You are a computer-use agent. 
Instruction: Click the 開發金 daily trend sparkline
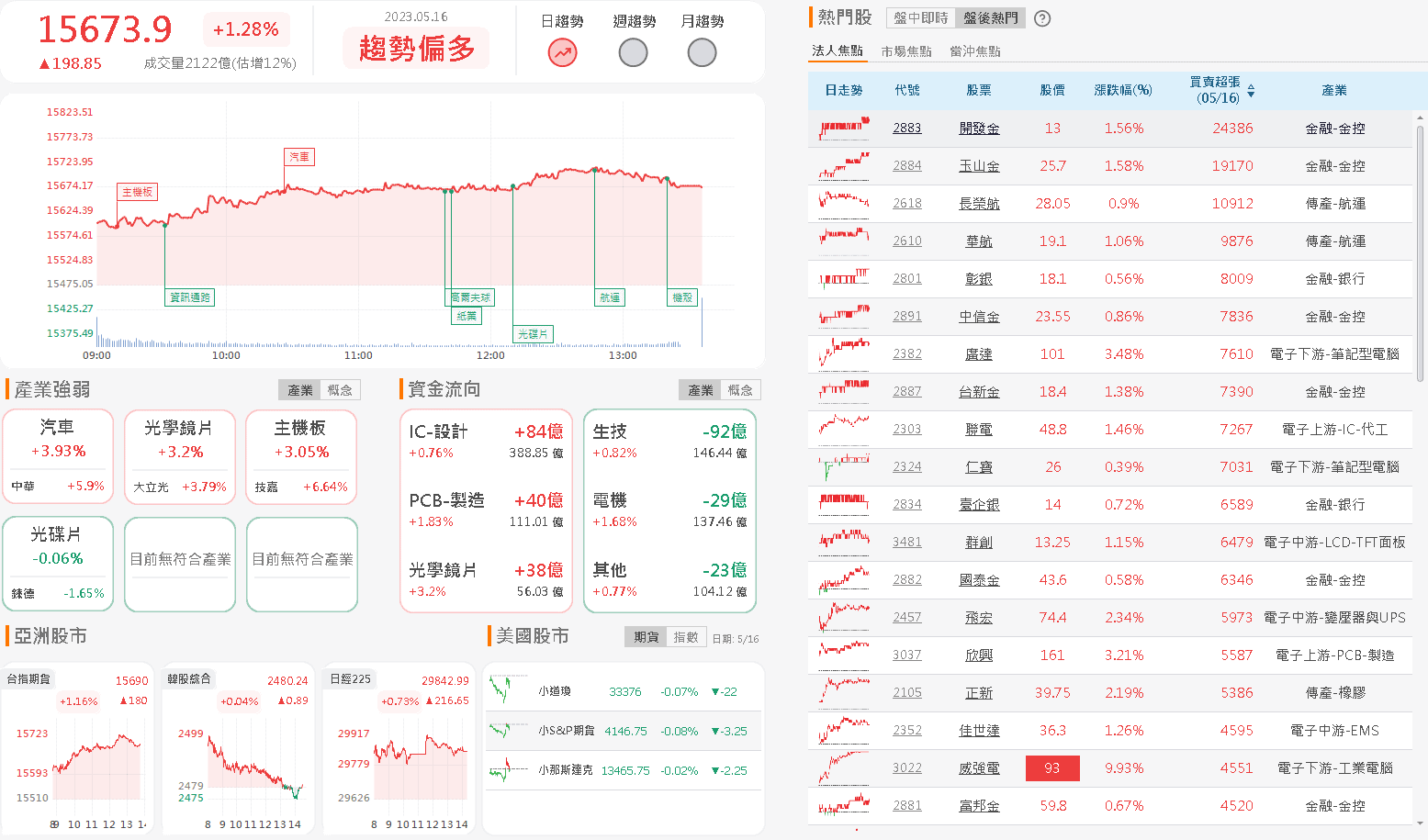(x=844, y=129)
